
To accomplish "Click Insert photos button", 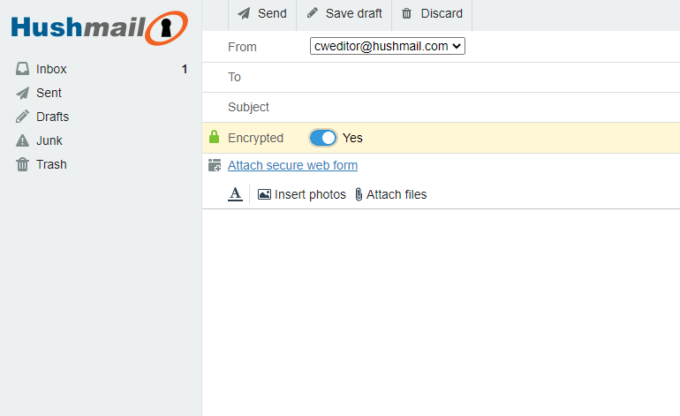I will click(x=302, y=194).
